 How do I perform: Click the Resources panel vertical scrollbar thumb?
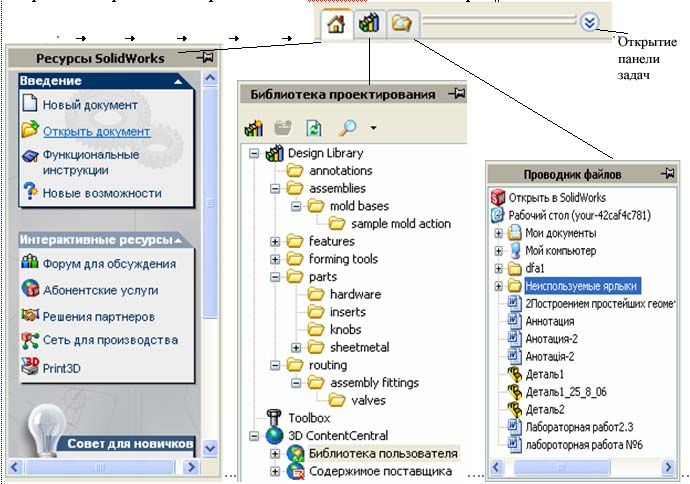[210, 202]
